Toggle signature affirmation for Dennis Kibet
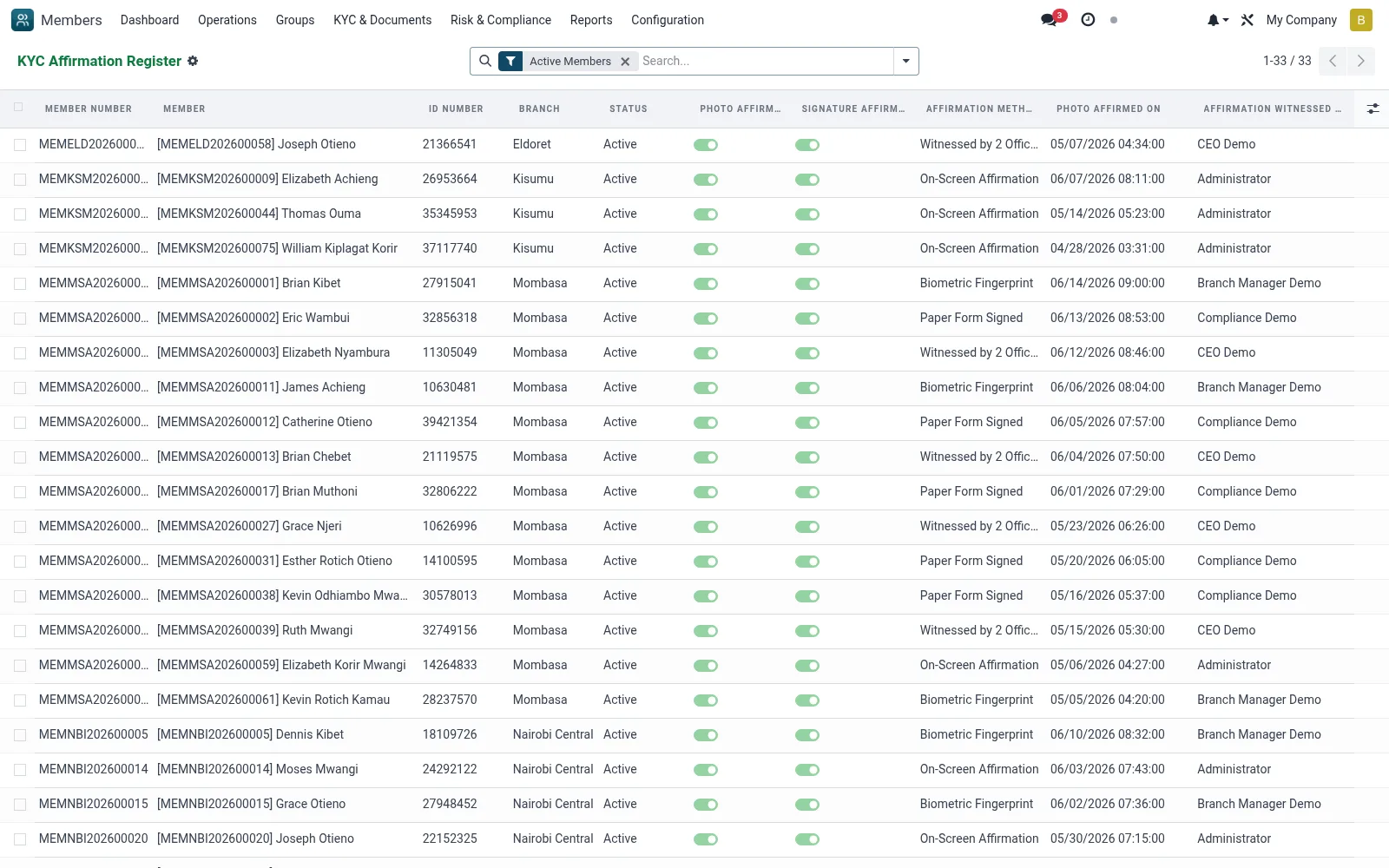Screen dimensions: 1389x868 [x=807, y=735]
